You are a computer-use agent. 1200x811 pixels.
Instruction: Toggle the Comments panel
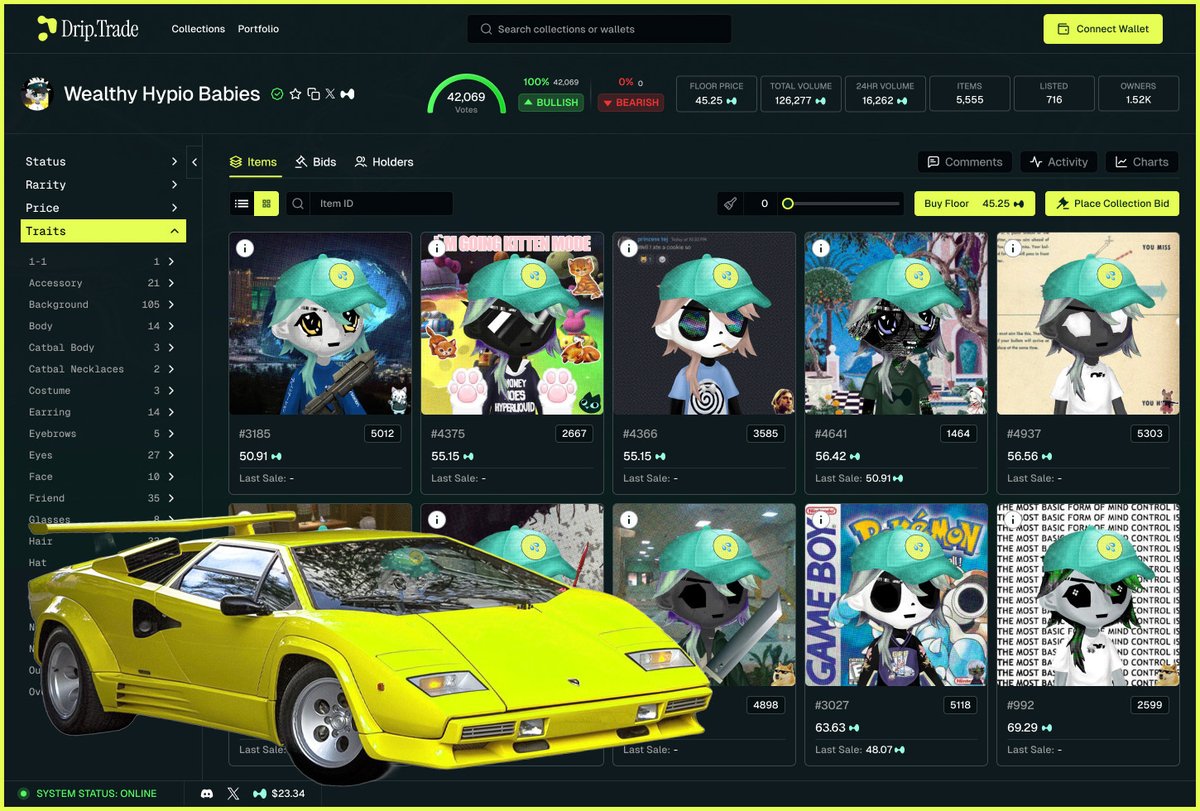(x=963, y=161)
